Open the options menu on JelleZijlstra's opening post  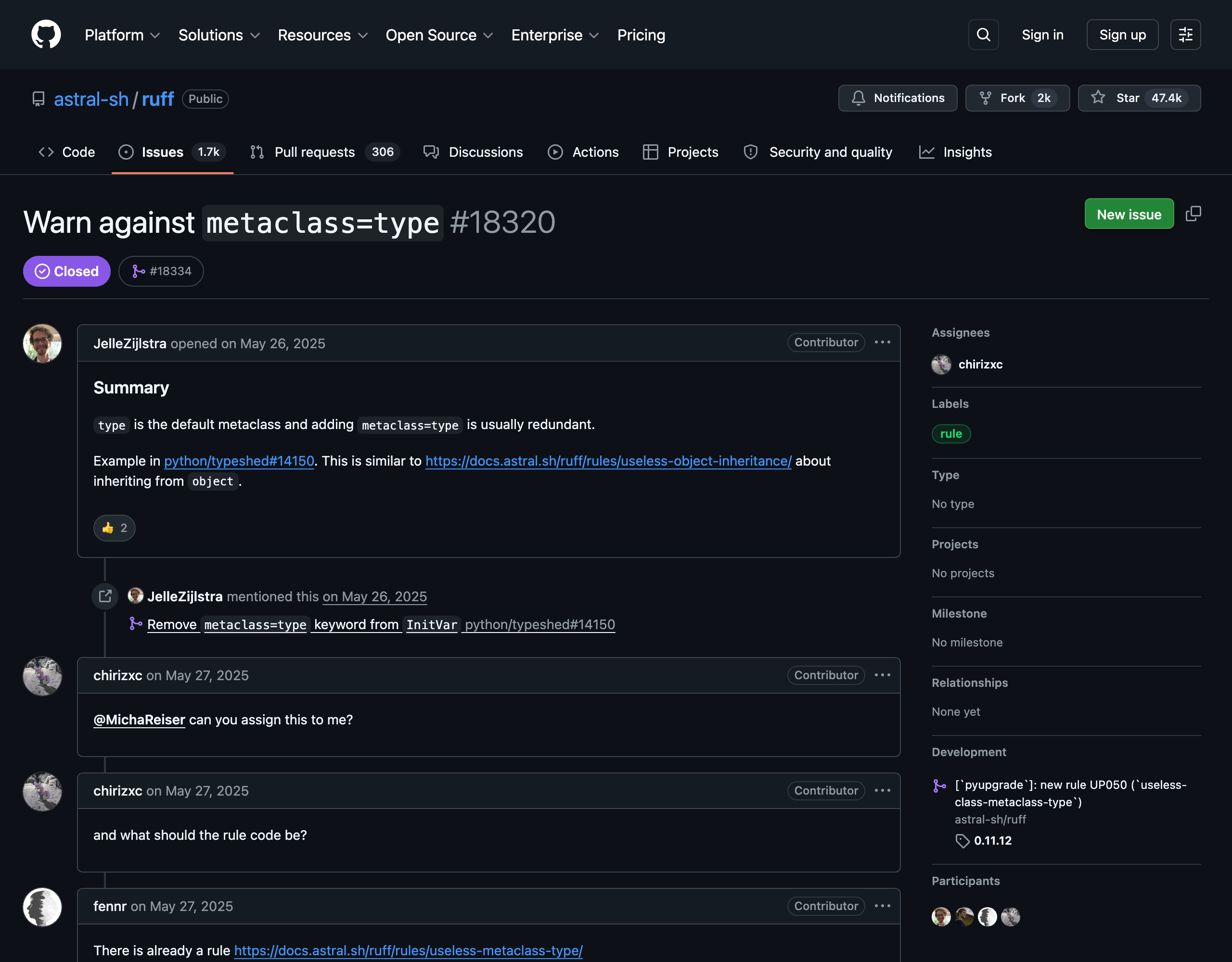pos(882,342)
